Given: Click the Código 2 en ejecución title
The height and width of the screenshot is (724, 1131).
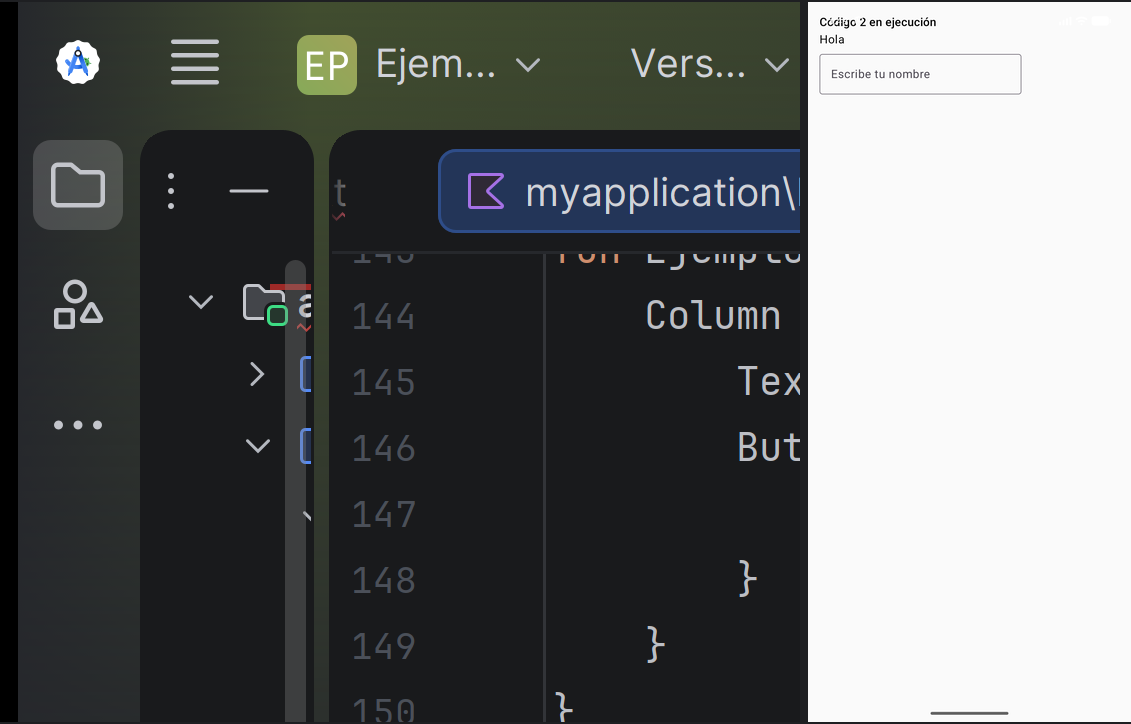Looking at the screenshot, I should point(877,22).
